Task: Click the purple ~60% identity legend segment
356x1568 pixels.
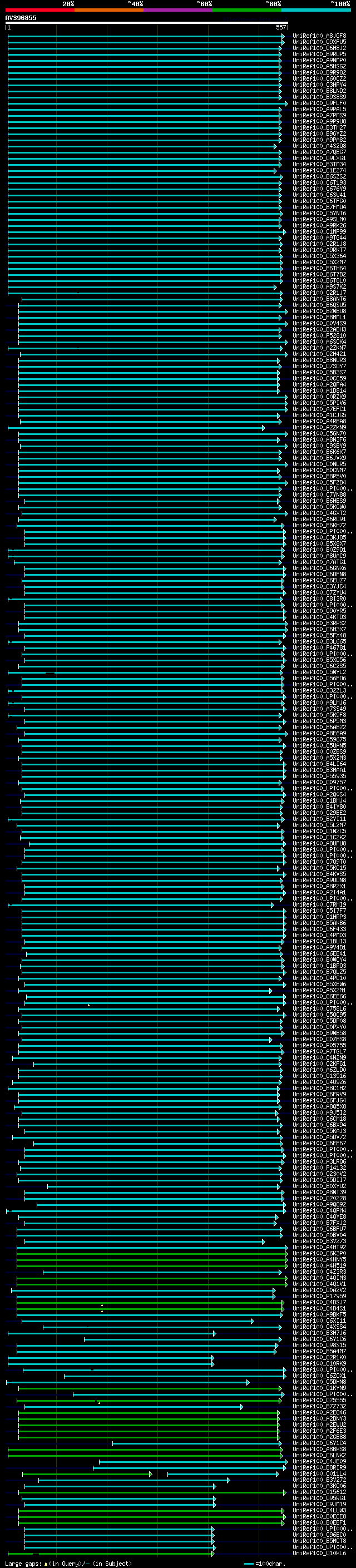Action: point(179,10)
